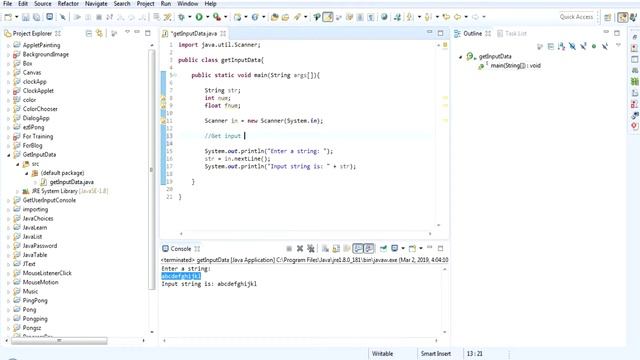Click Remove All Terminated Launches icon

tap(311, 249)
